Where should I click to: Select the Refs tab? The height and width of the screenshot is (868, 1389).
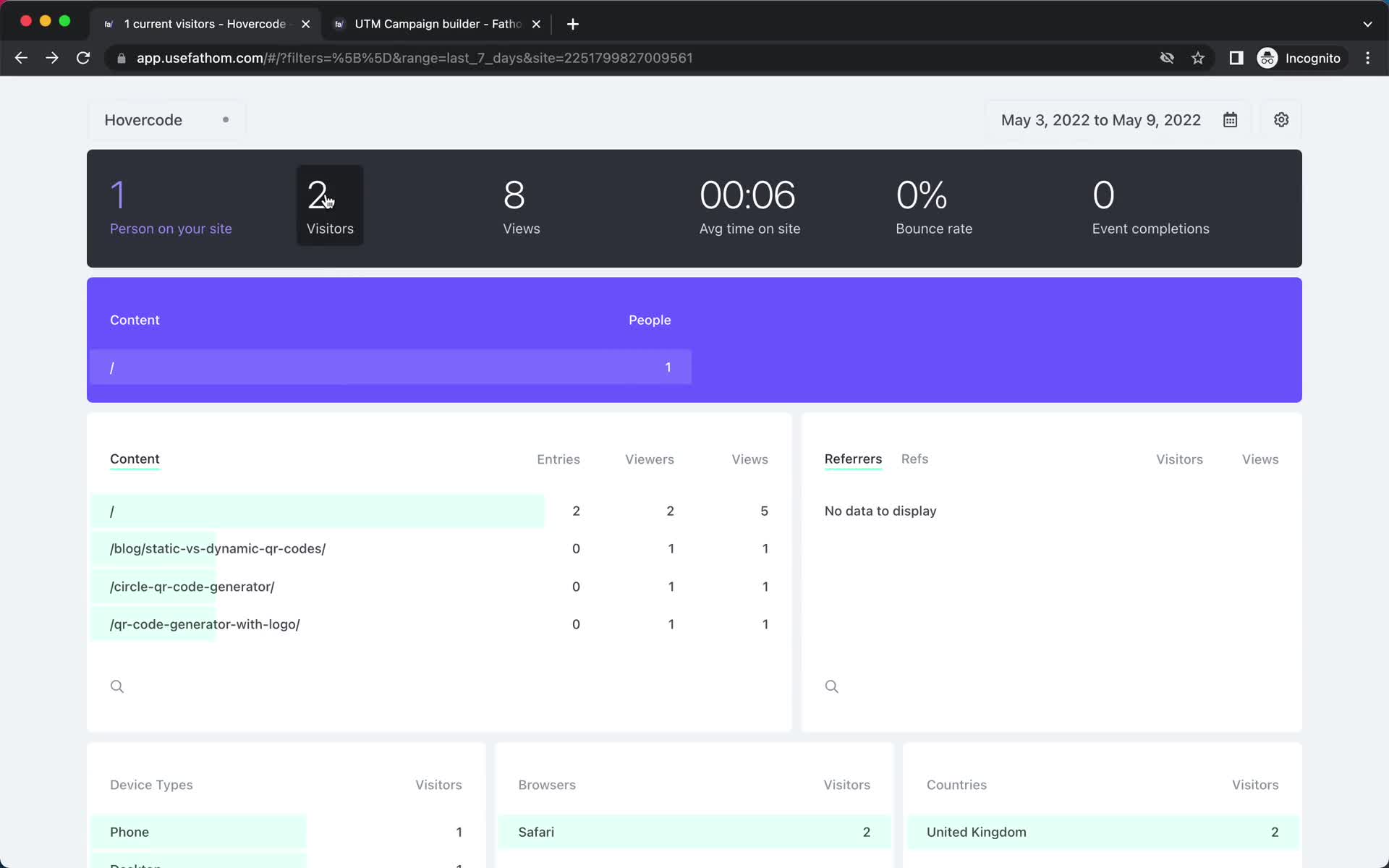coord(915,459)
